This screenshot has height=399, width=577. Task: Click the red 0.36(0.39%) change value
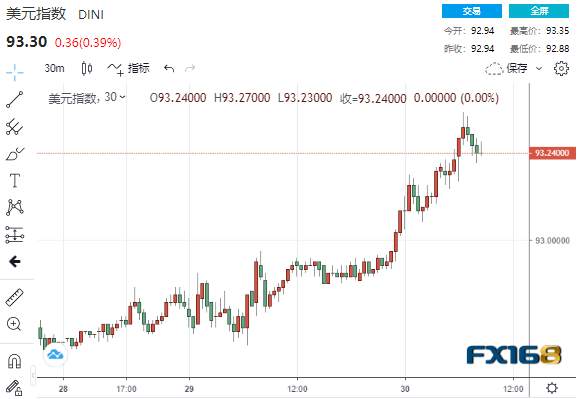click(88, 43)
